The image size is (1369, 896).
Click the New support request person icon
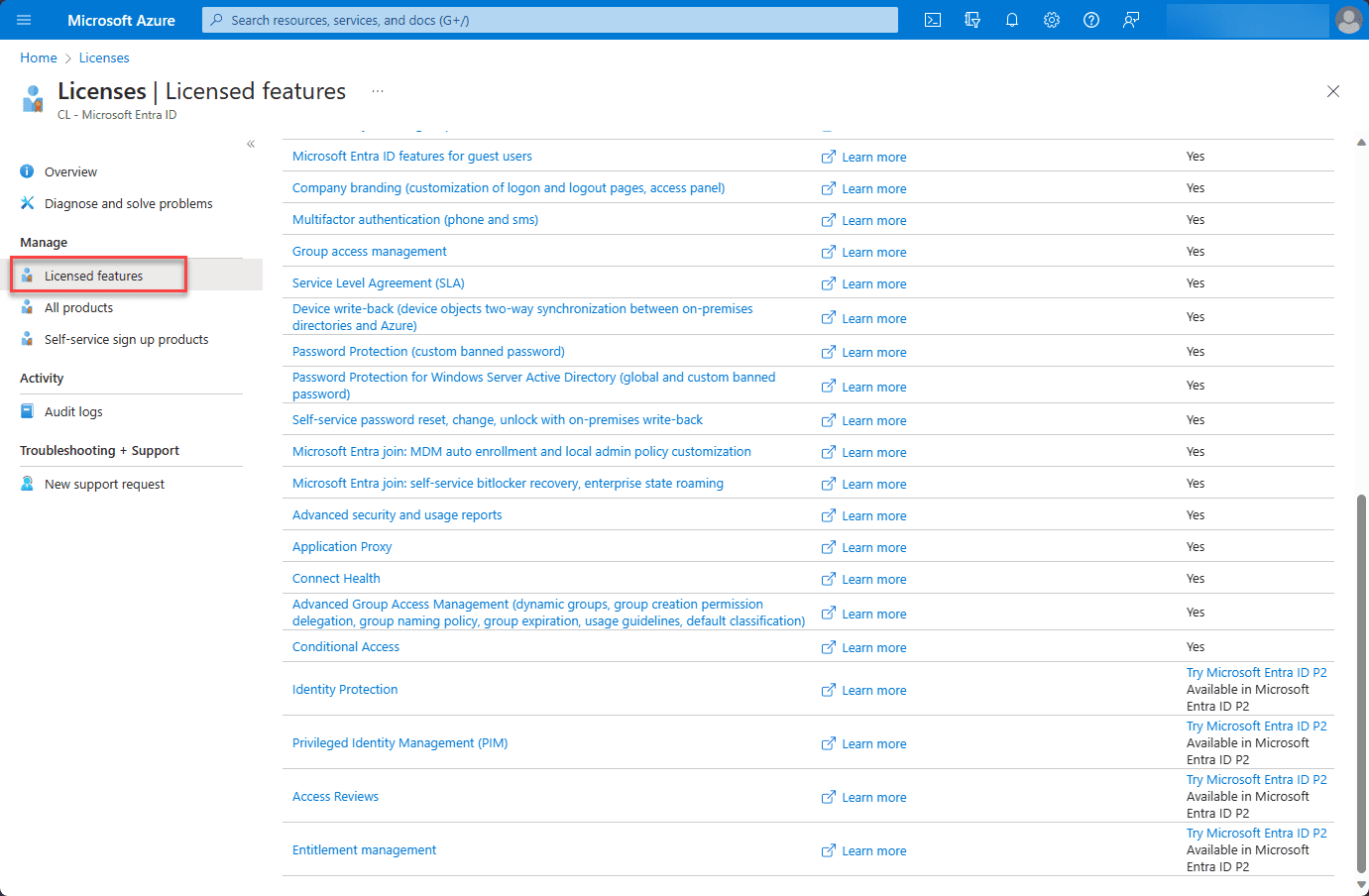[27, 484]
